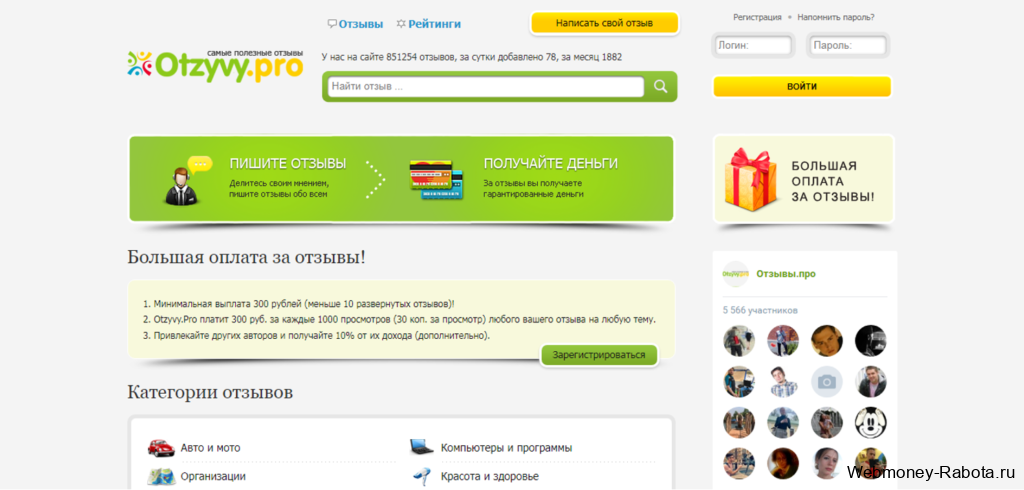The height and width of the screenshot is (490, 1024).
Task: Focus the Найти отзыв search field
Action: [x=486, y=86]
